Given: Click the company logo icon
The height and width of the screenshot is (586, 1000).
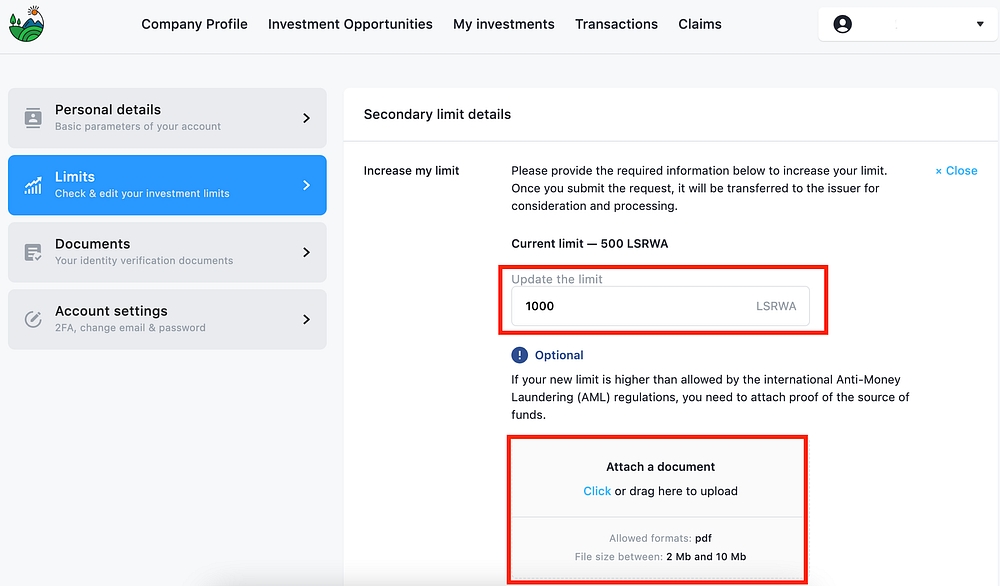Looking at the screenshot, I should pos(27,24).
